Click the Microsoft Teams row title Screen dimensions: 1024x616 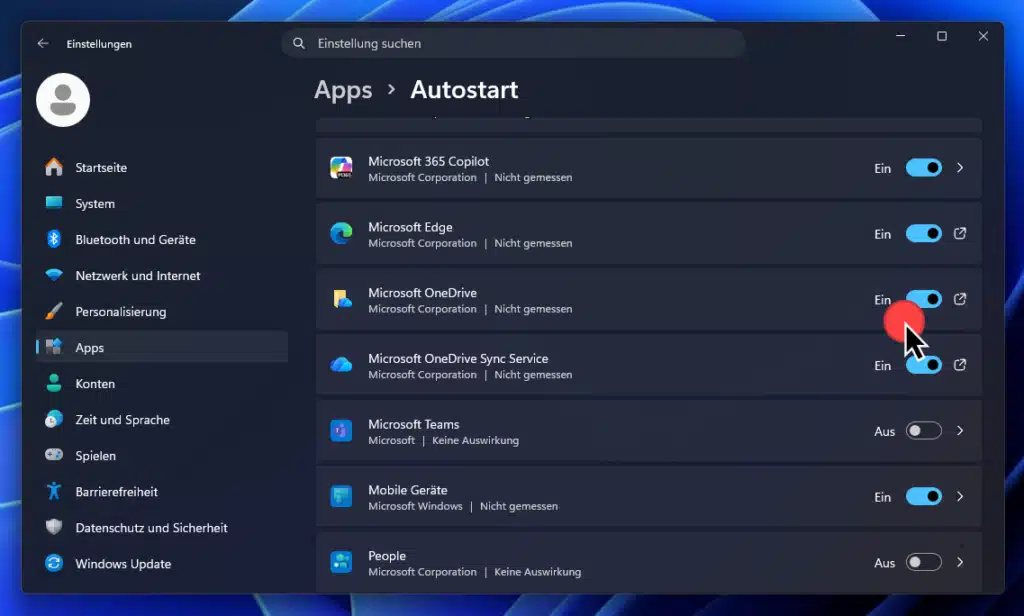[413, 424]
